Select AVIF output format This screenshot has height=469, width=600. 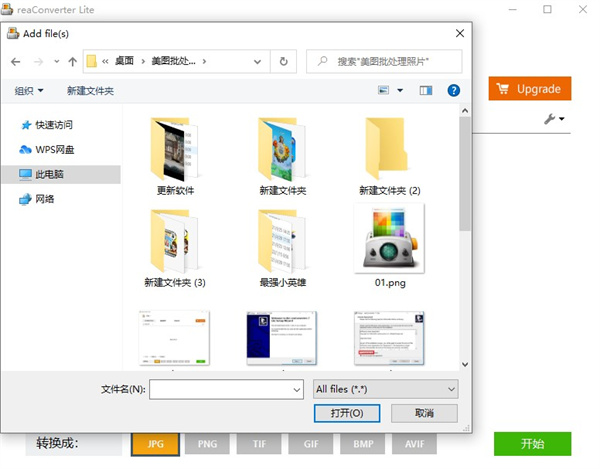(416, 443)
